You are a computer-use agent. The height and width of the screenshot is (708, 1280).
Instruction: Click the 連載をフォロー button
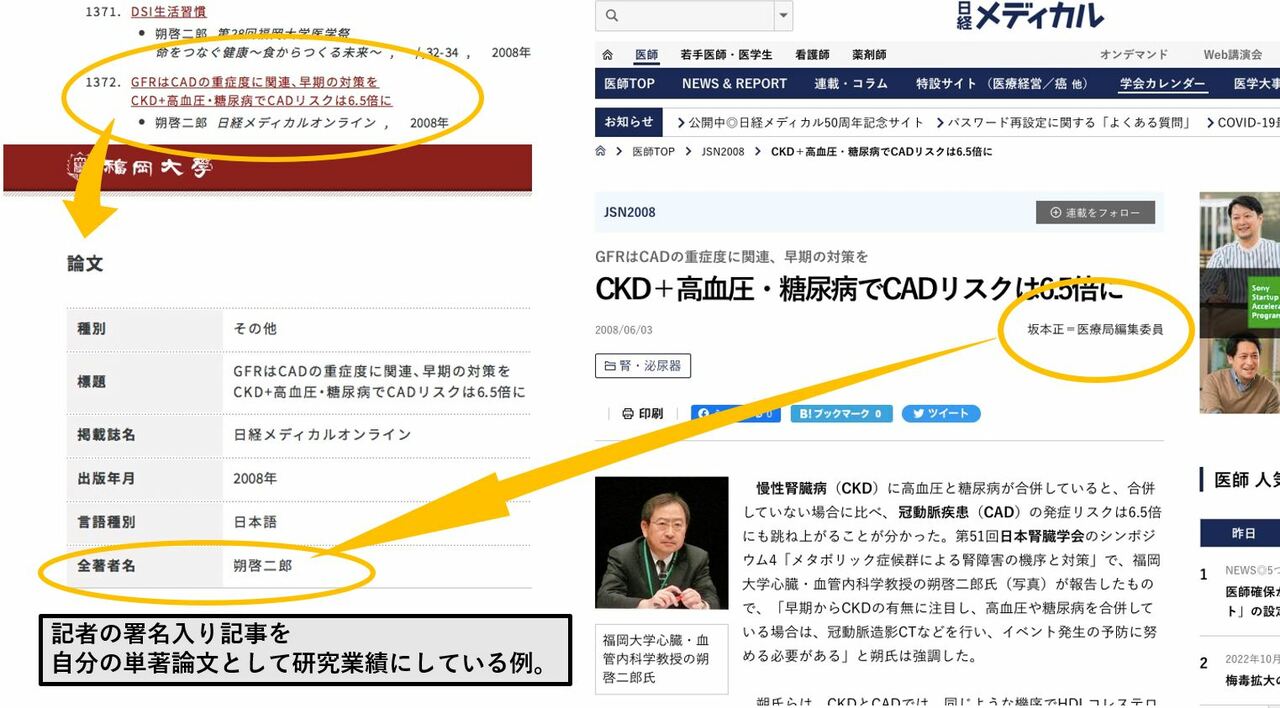pyautogui.click(x=1095, y=212)
